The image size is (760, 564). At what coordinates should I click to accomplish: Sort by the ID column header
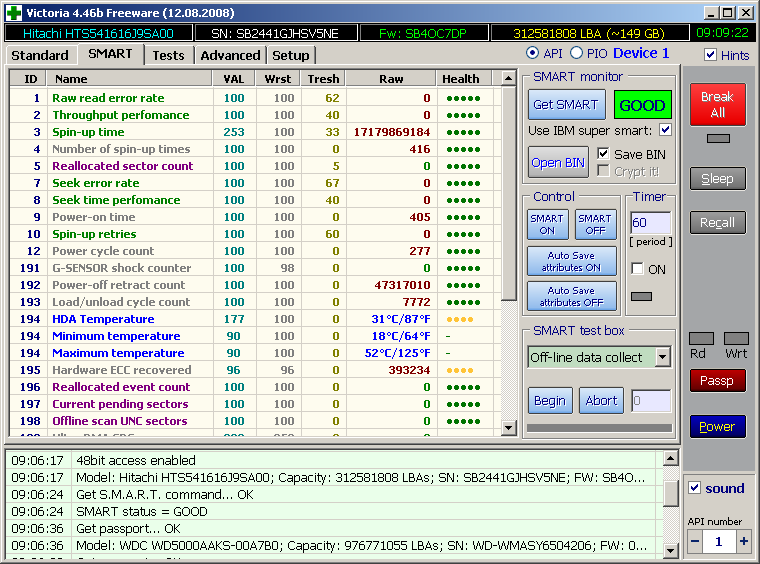click(30, 78)
